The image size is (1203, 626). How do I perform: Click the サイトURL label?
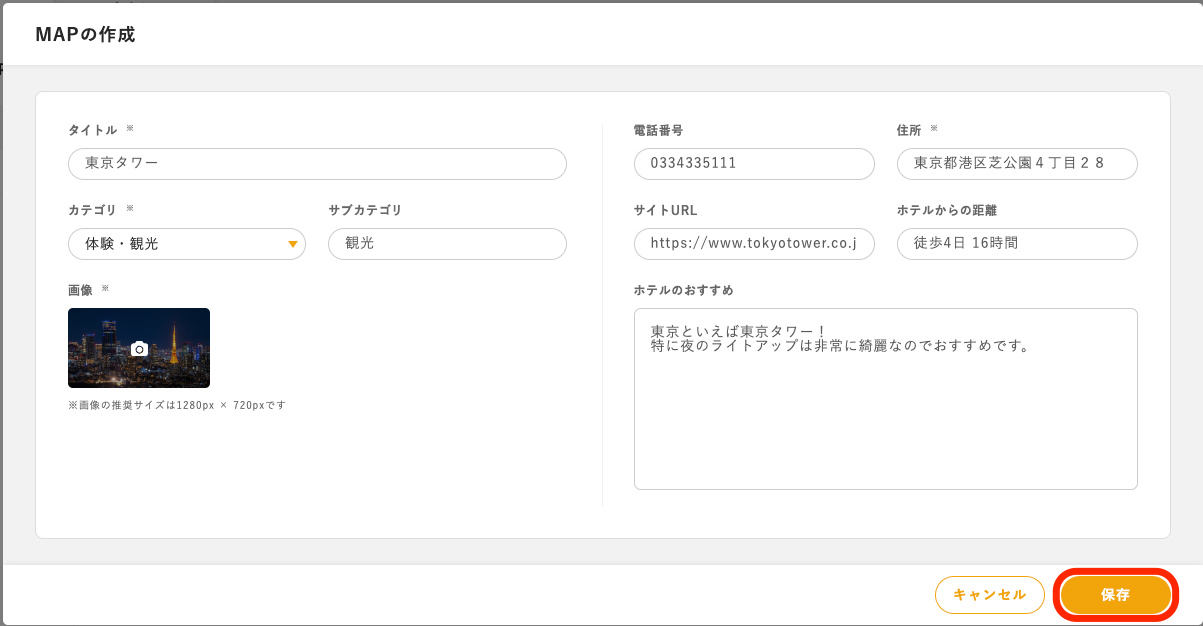(665, 210)
